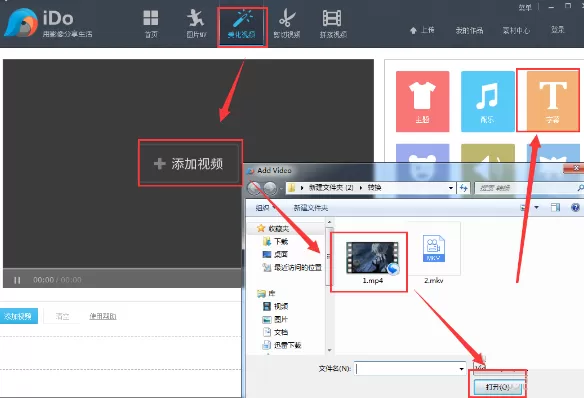Go back in Add Video dialog
This screenshot has width=584, height=398.
[x=255, y=188]
